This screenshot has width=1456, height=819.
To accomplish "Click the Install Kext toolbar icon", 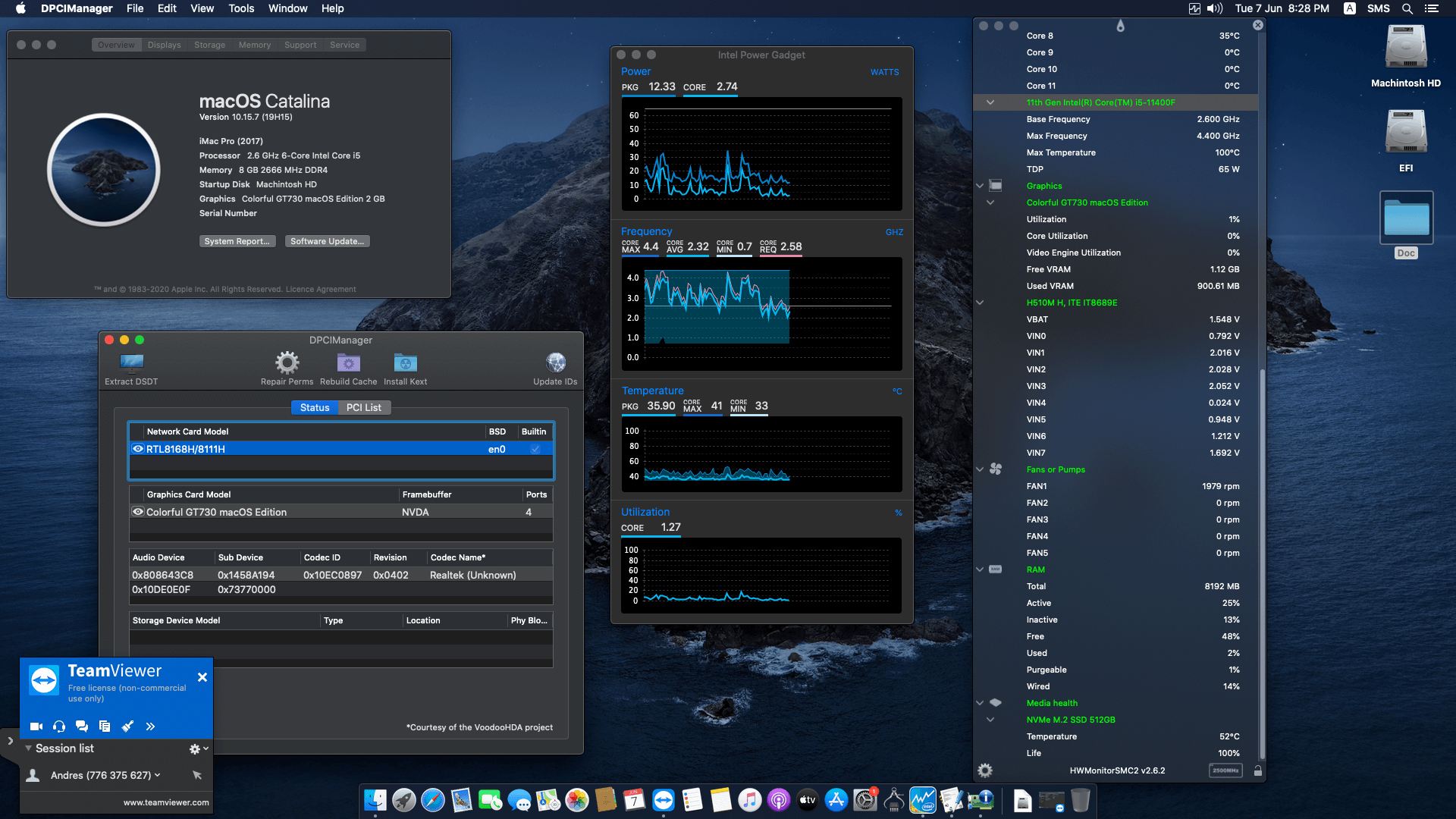I will point(405,362).
